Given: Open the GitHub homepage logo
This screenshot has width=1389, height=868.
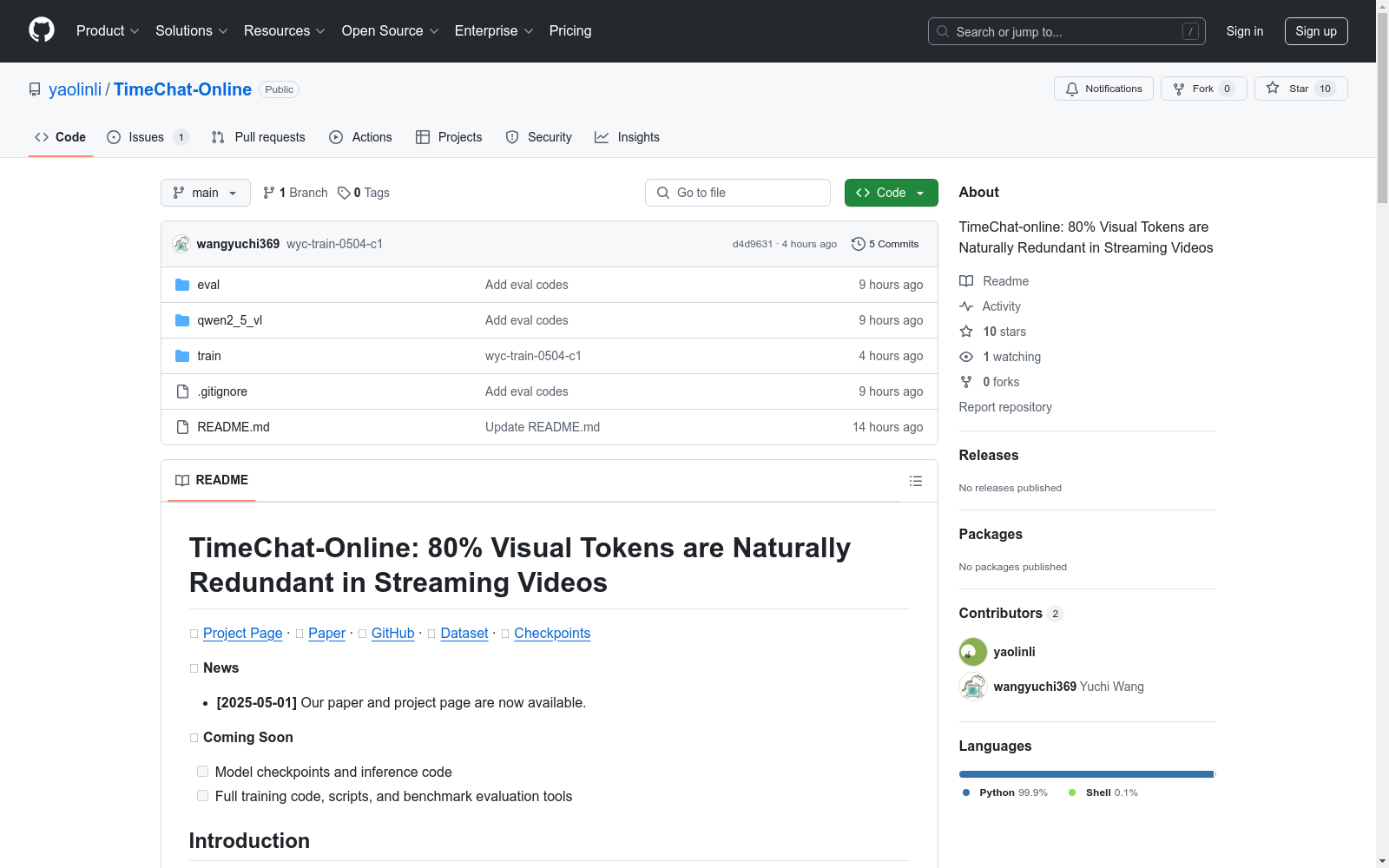Looking at the screenshot, I should (x=42, y=30).
